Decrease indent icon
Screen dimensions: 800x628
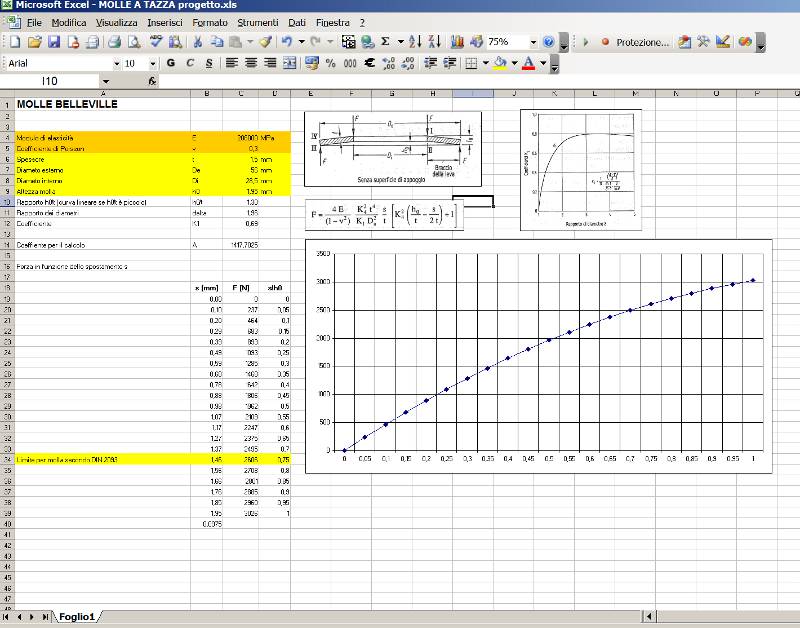431,63
